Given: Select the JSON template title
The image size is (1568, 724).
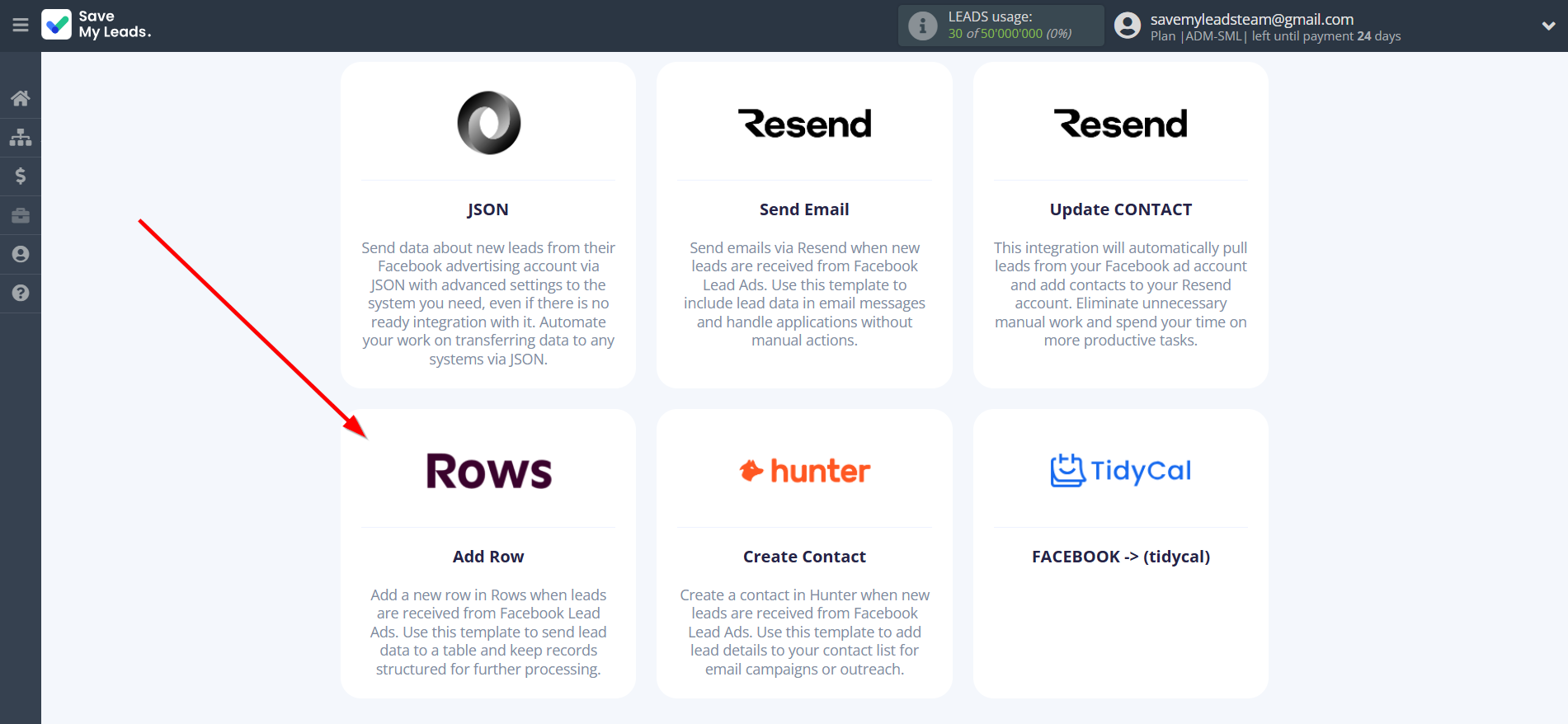Looking at the screenshot, I should [x=488, y=209].
